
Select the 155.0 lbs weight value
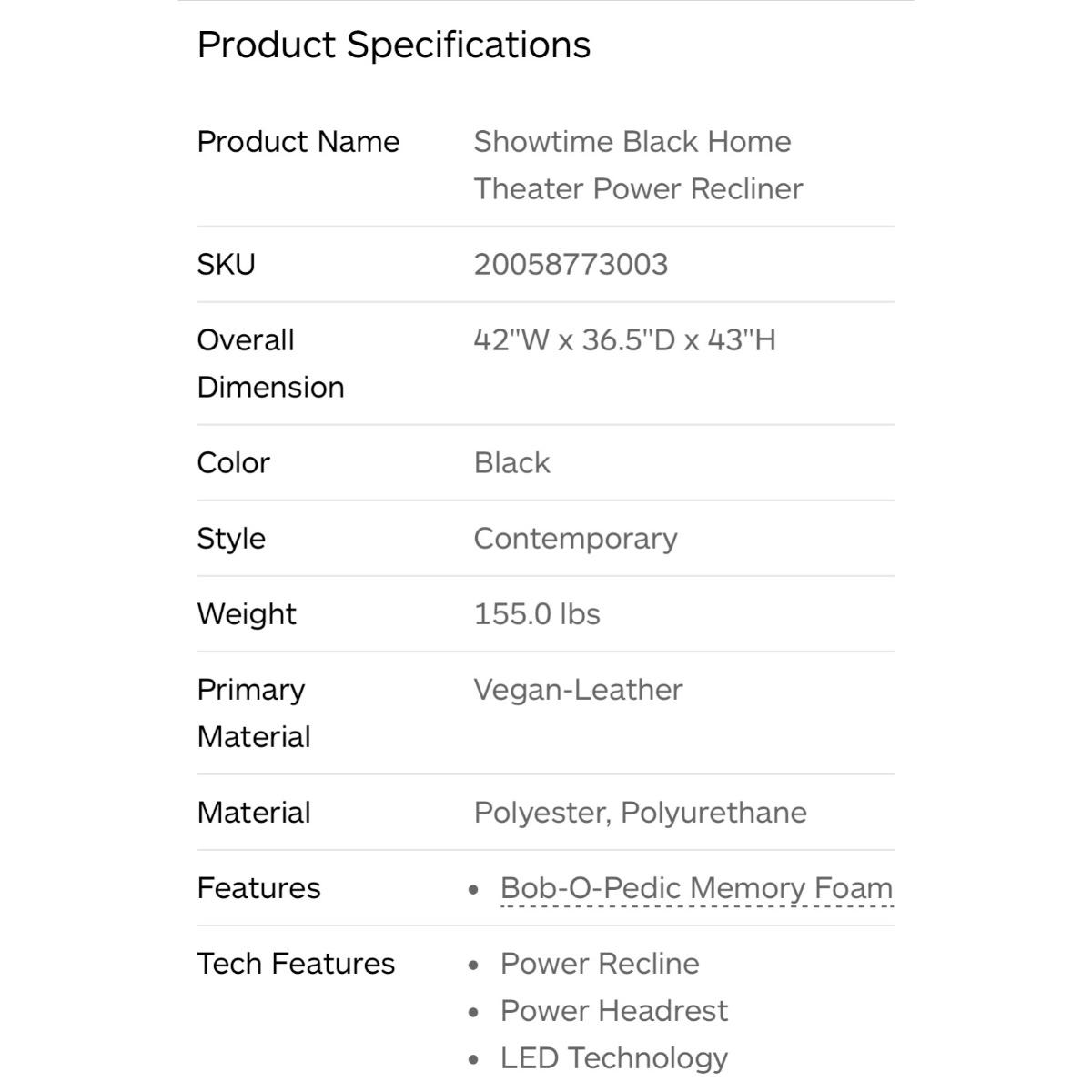click(x=537, y=614)
